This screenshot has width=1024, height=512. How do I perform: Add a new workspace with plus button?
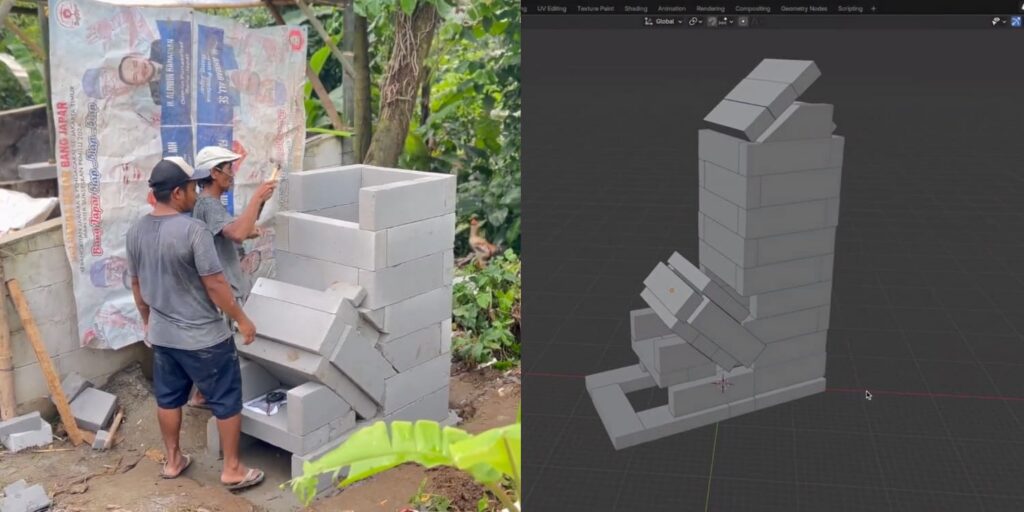(873, 8)
